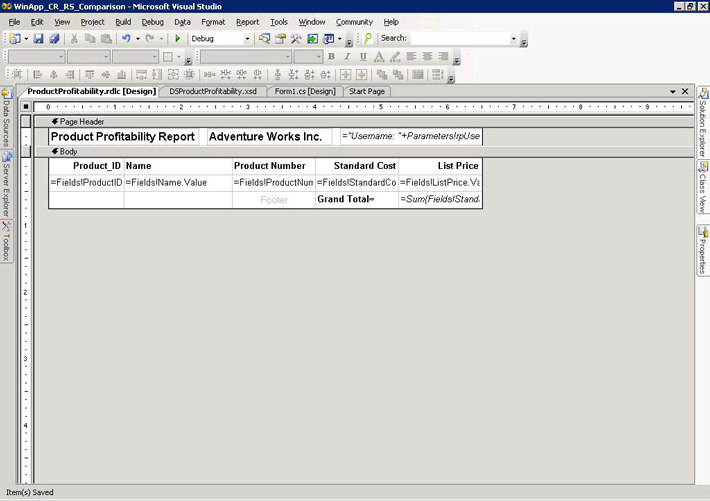This screenshot has height=501, width=710.
Task: Open the Server Explorer side tab
Action: point(6,185)
